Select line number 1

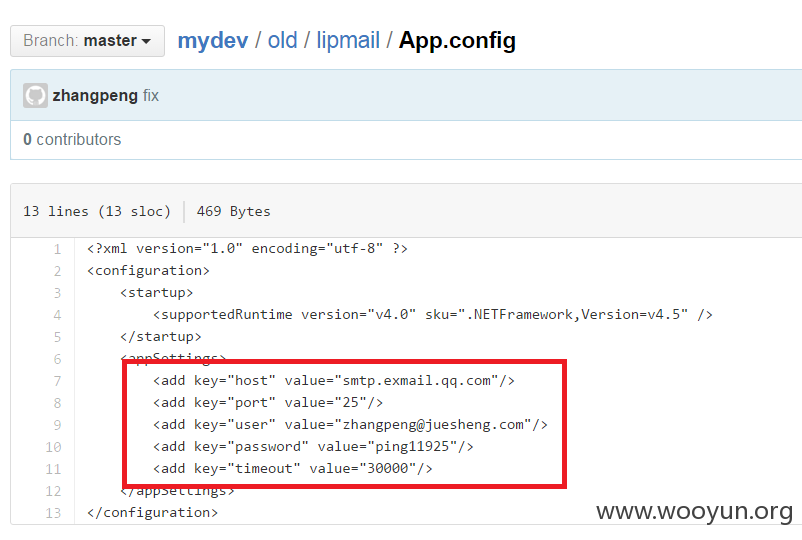coord(57,250)
